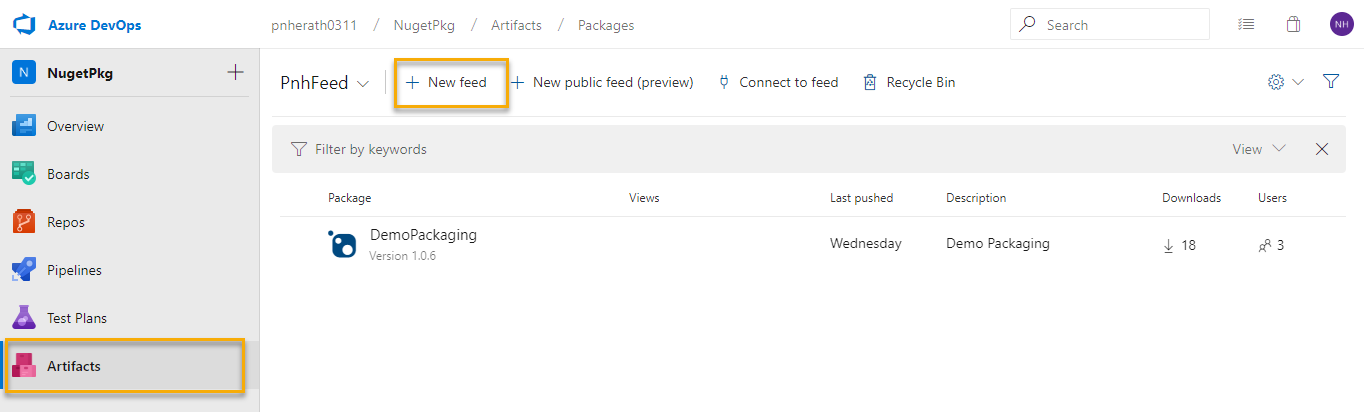The image size is (1364, 412).
Task: Click the Azure DevOps logo icon
Action: click(24, 25)
